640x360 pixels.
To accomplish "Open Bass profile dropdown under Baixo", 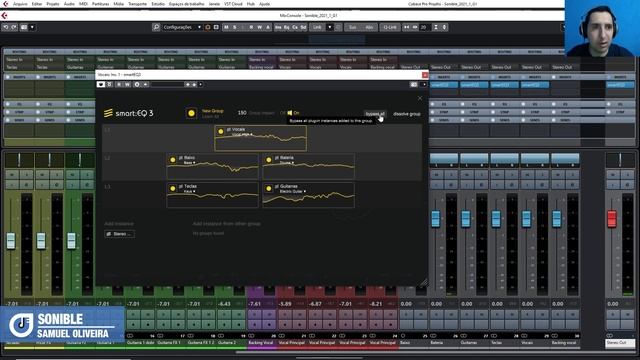I will point(189,162).
